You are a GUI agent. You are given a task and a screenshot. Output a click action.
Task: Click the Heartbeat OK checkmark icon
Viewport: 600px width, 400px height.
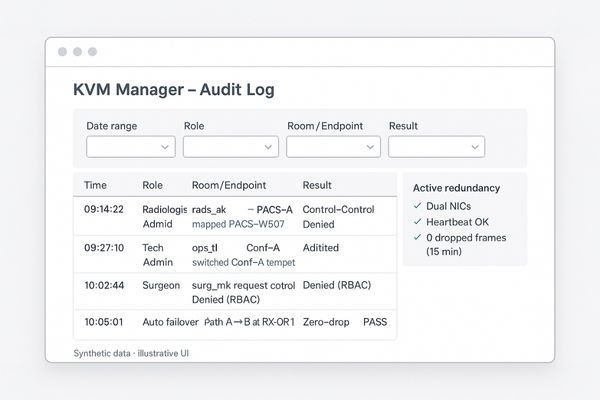pos(418,221)
